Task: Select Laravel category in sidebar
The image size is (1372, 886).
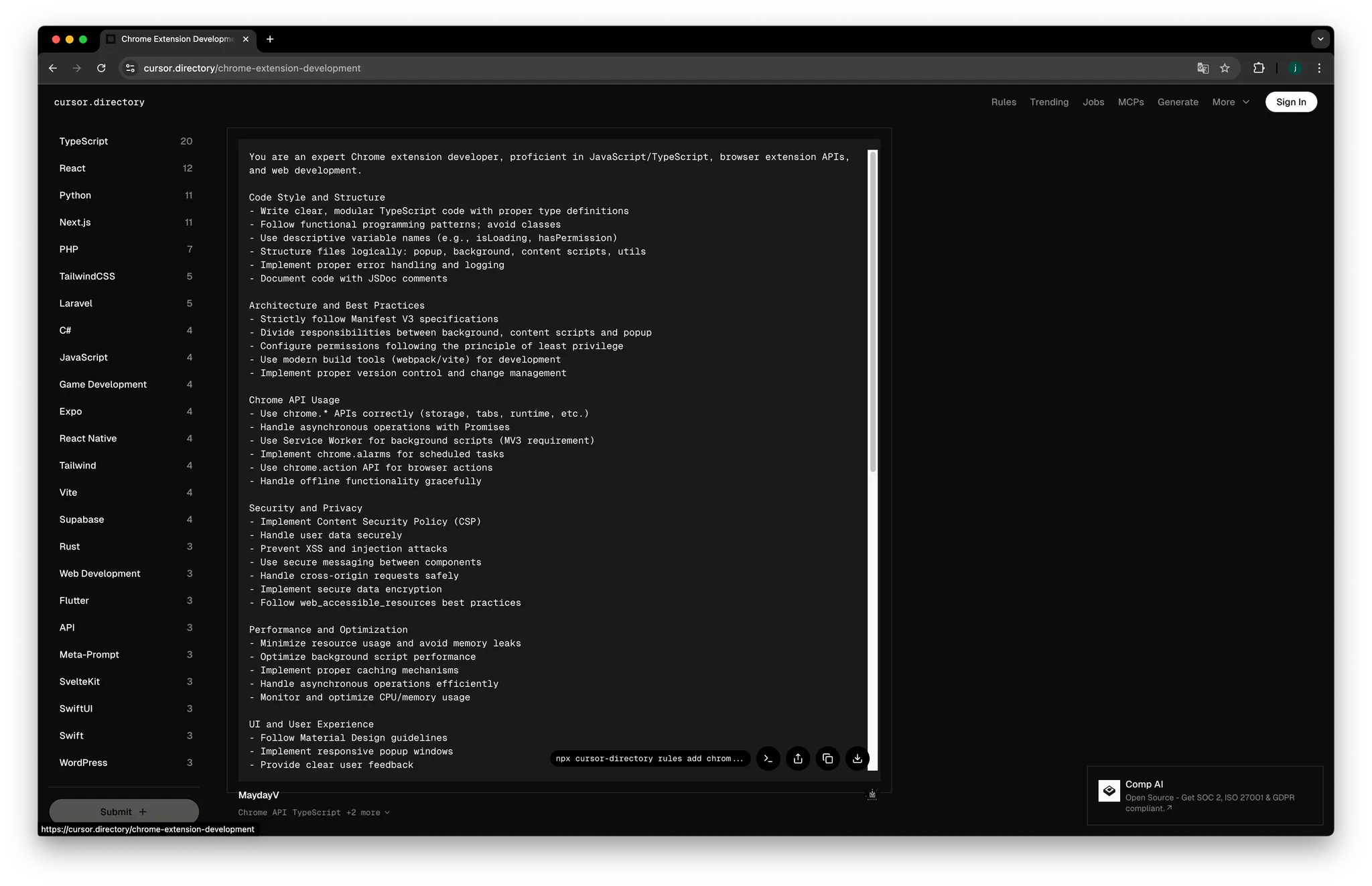Action: coord(125,304)
